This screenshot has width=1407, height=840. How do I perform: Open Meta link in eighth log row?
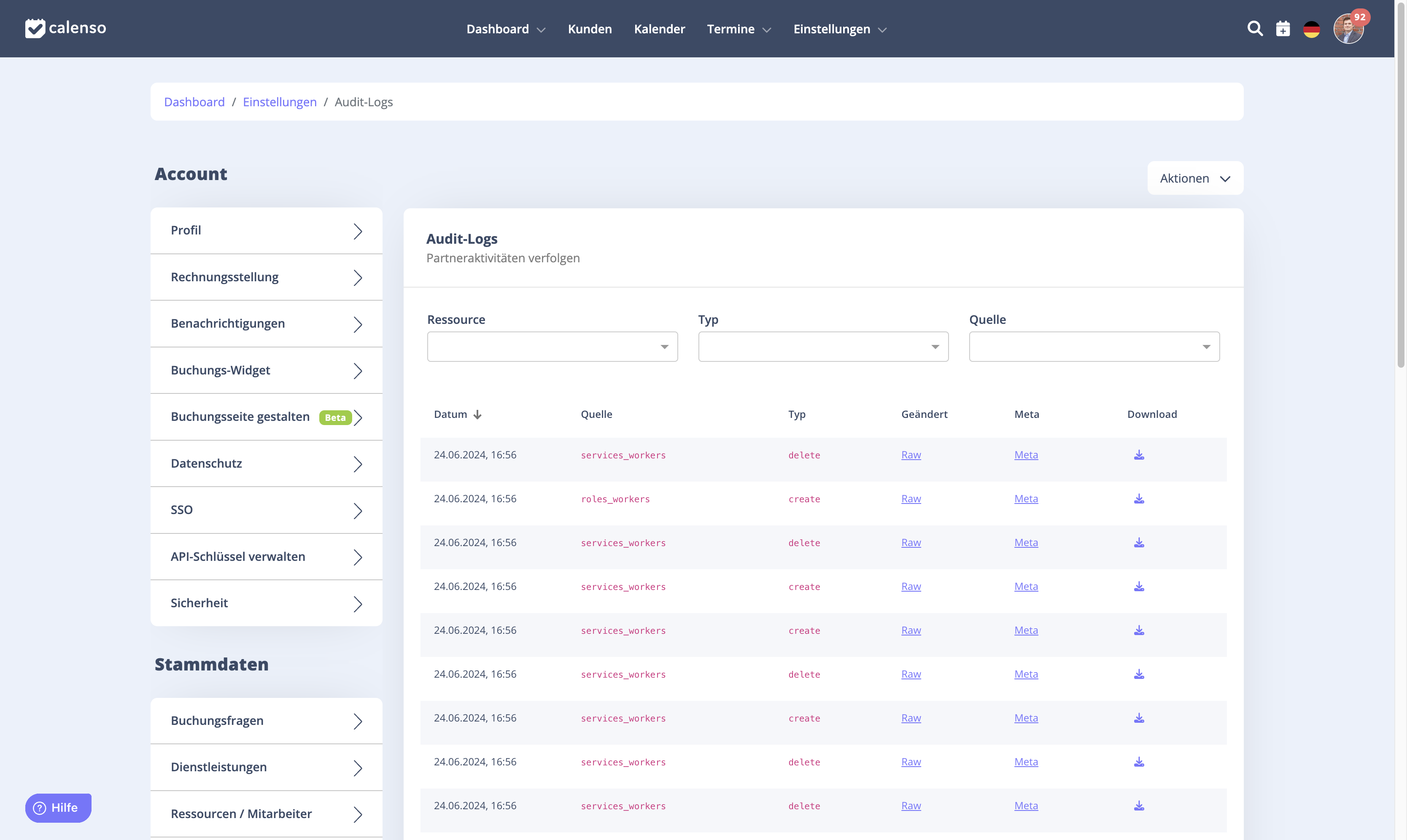pos(1026,762)
